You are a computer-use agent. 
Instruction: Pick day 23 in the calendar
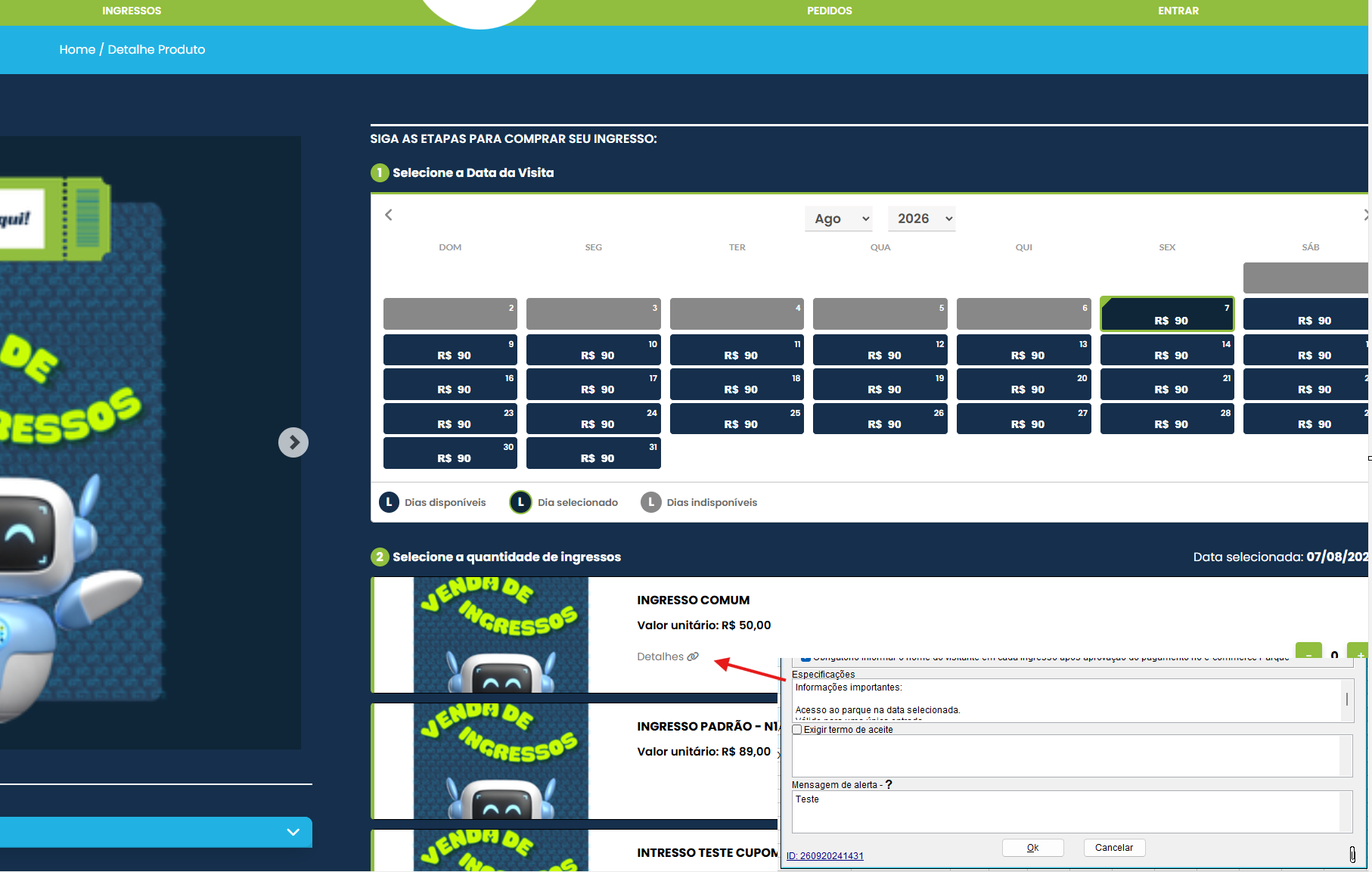coord(450,418)
